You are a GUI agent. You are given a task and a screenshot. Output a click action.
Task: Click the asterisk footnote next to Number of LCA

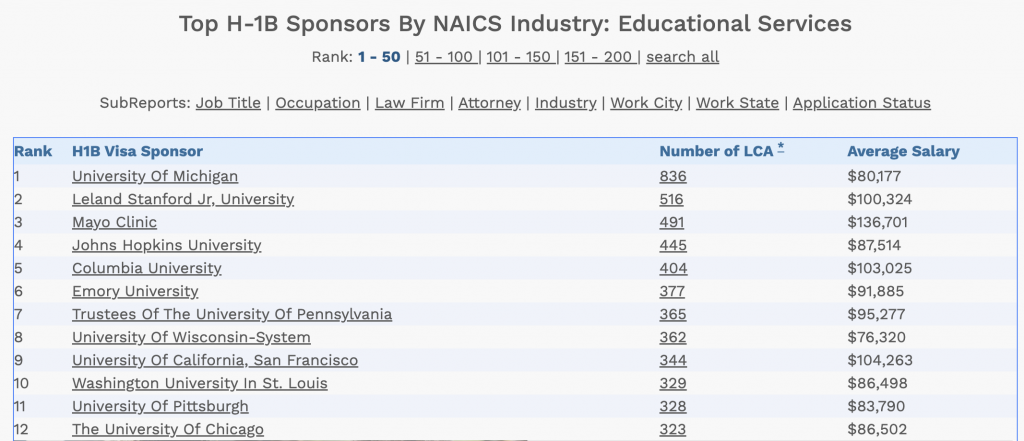click(780, 149)
